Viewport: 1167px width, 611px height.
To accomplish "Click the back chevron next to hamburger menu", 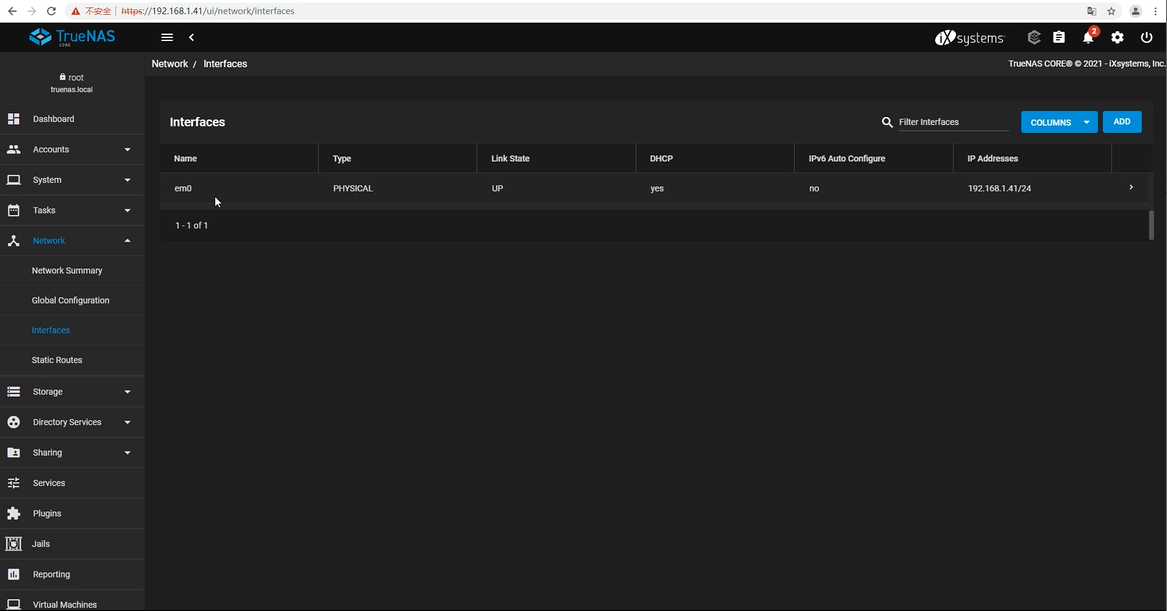I will pos(191,37).
